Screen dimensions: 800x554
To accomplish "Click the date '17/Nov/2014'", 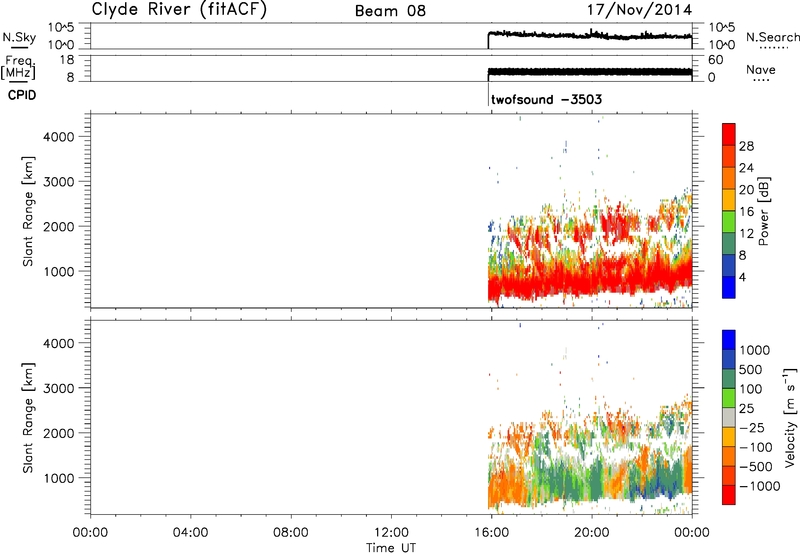I will tap(639, 10).
